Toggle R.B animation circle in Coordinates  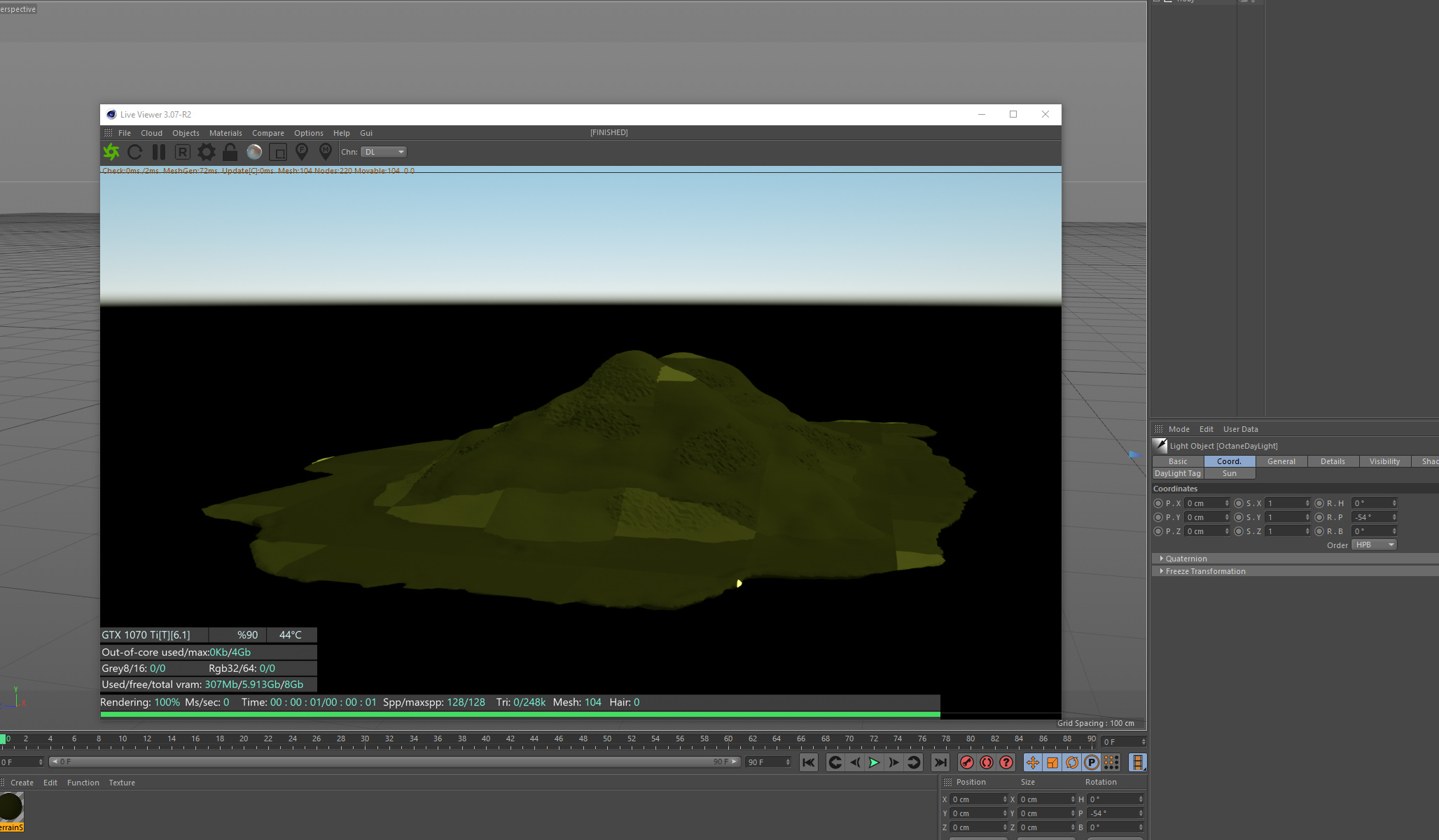click(1319, 531)
